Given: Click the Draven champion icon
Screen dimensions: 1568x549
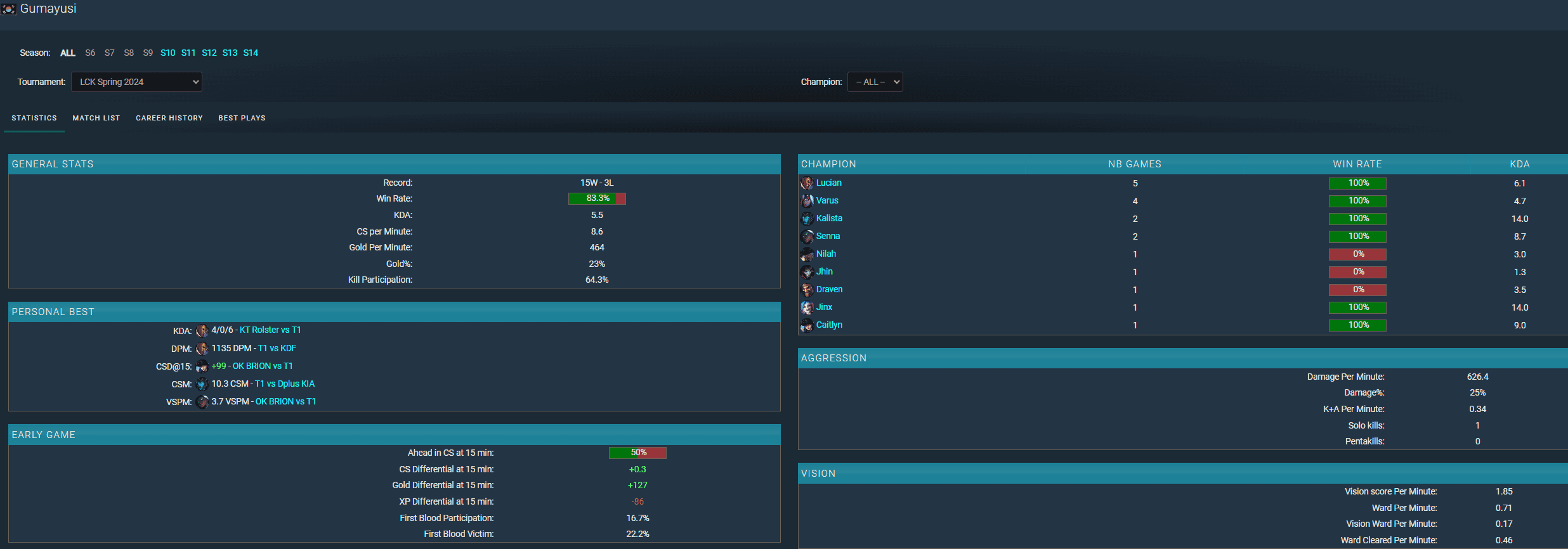Looking at the screenshot, I should point(807,290).
